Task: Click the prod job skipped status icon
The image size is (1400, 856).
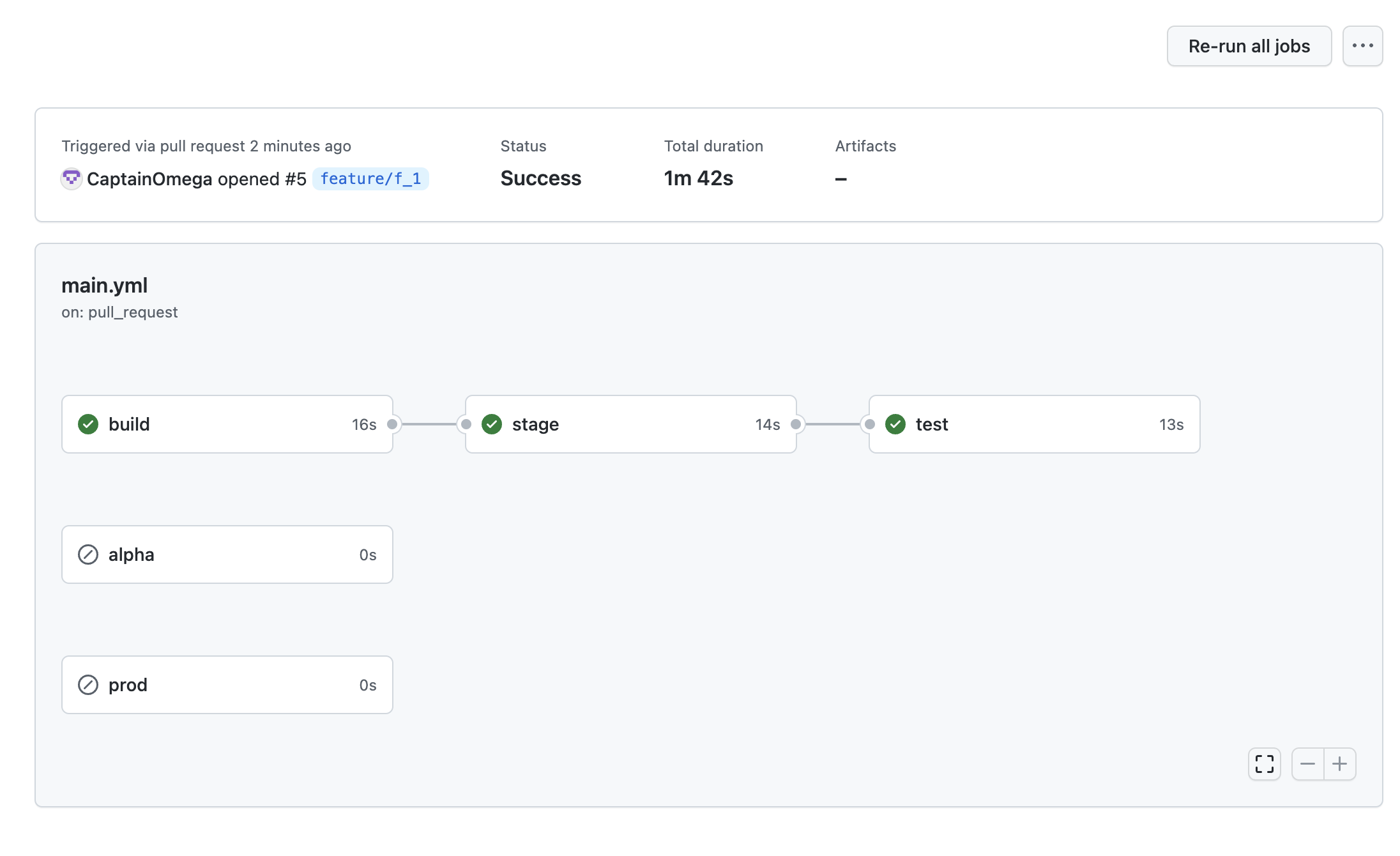Action: [88, 685]
